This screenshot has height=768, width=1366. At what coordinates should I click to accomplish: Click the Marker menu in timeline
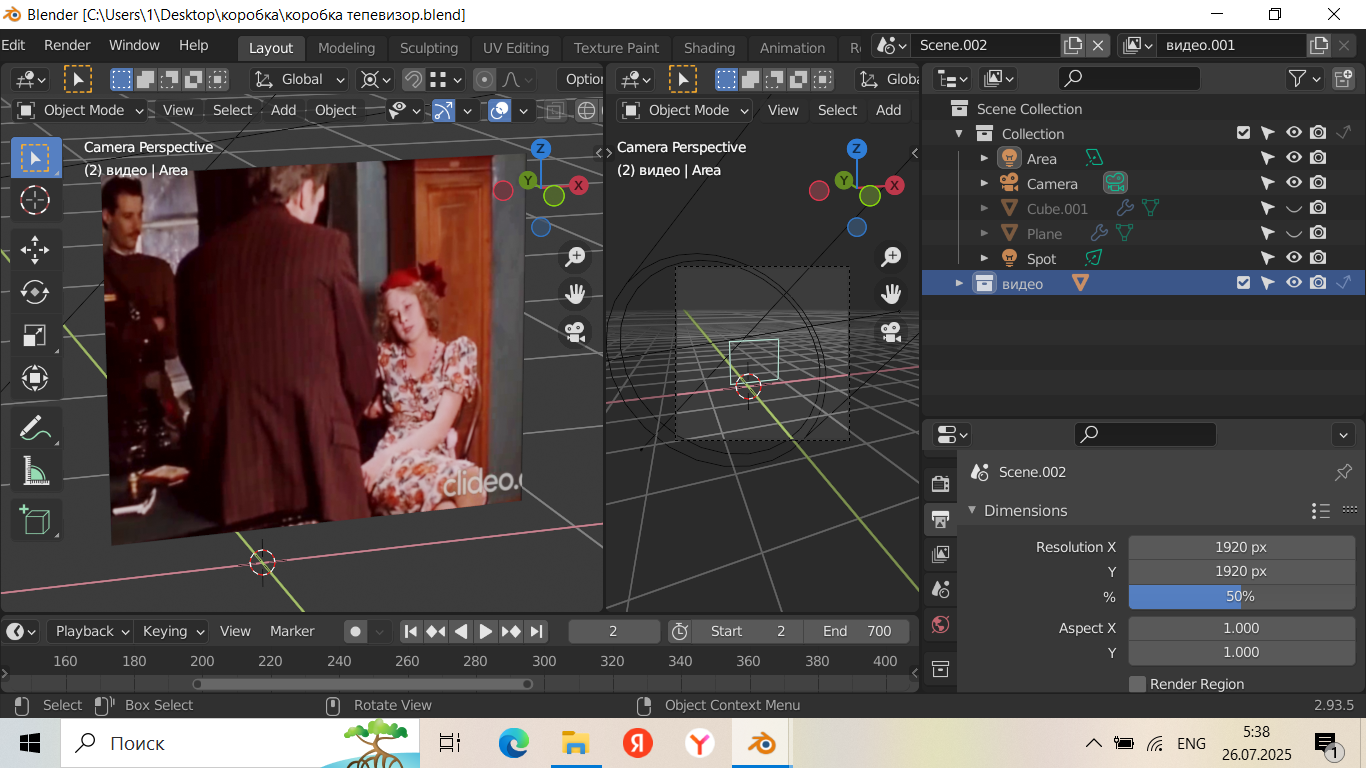(292, 631)
